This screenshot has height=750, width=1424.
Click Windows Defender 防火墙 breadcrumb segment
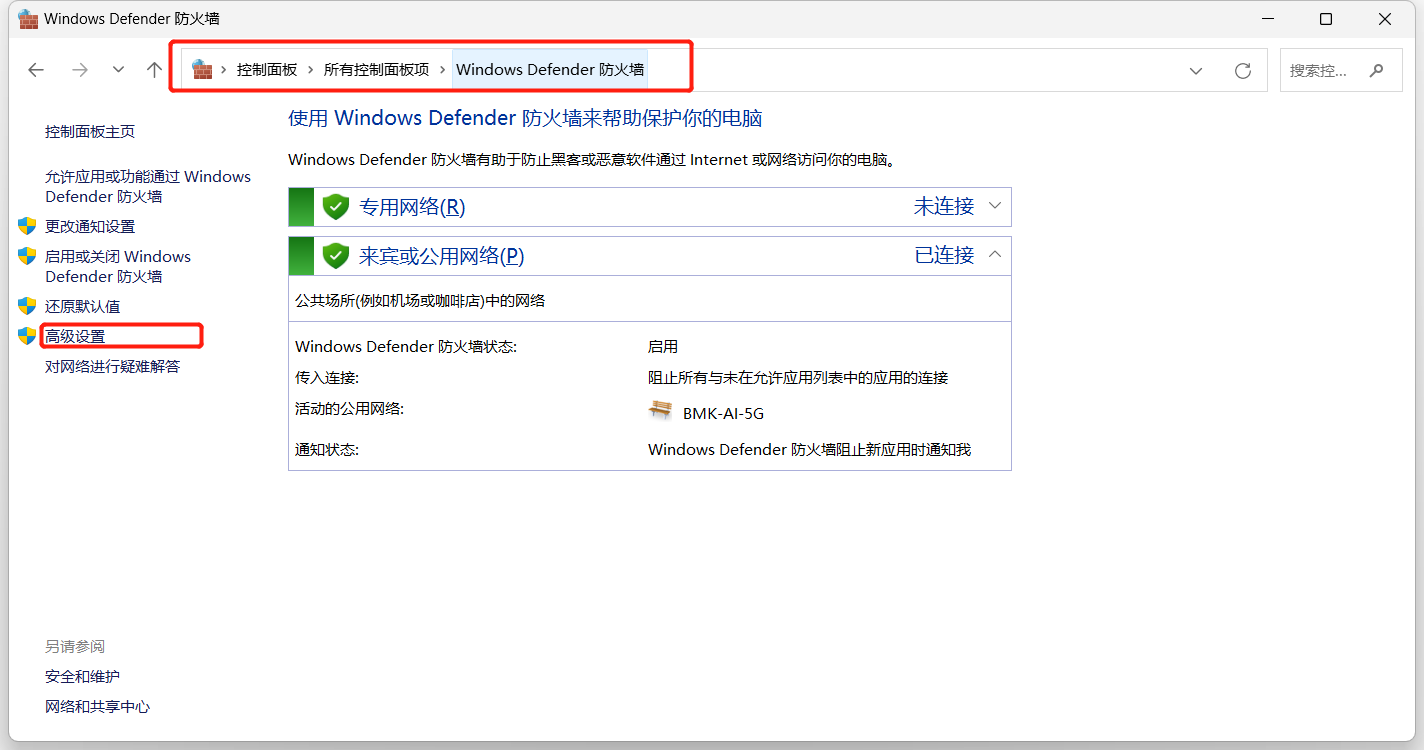point(550,69)
